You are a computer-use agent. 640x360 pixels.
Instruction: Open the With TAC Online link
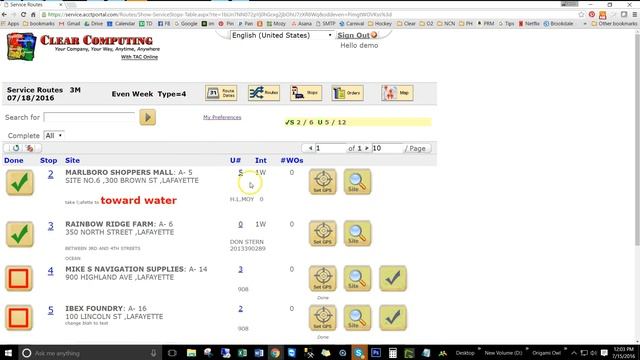tap(139, 57)
